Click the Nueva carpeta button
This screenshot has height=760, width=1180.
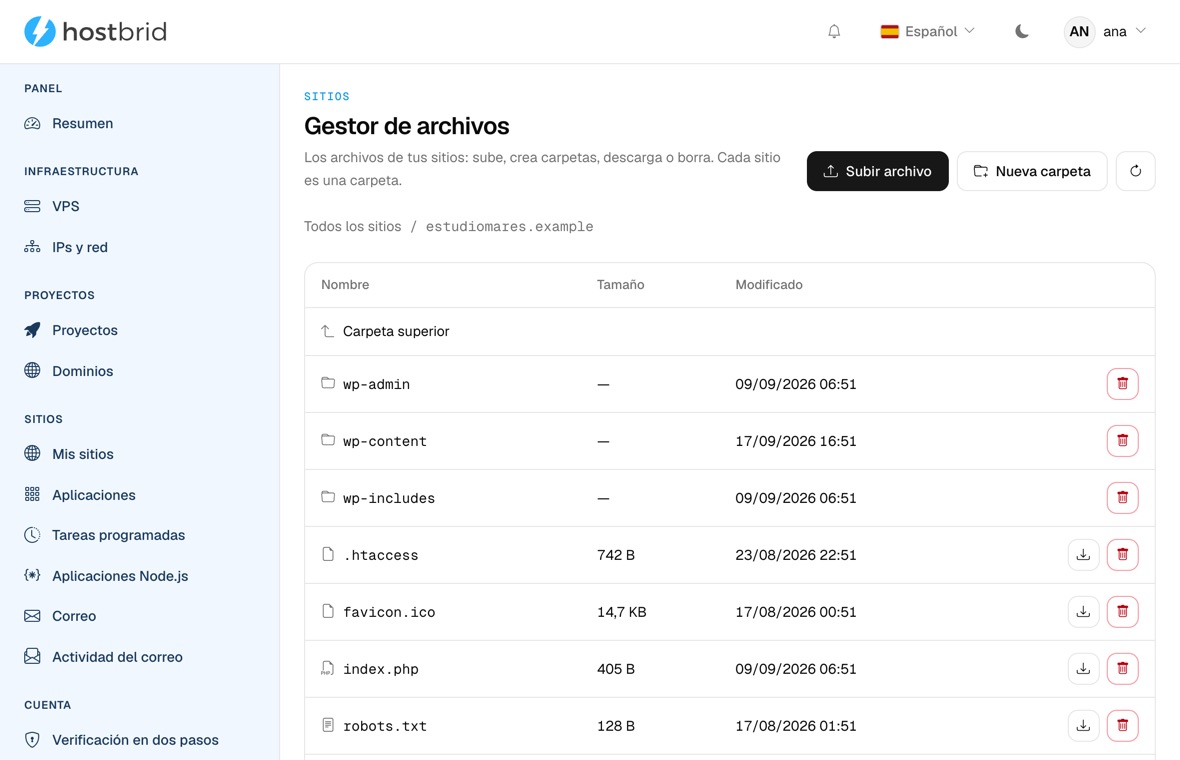tap(1032, 171)
